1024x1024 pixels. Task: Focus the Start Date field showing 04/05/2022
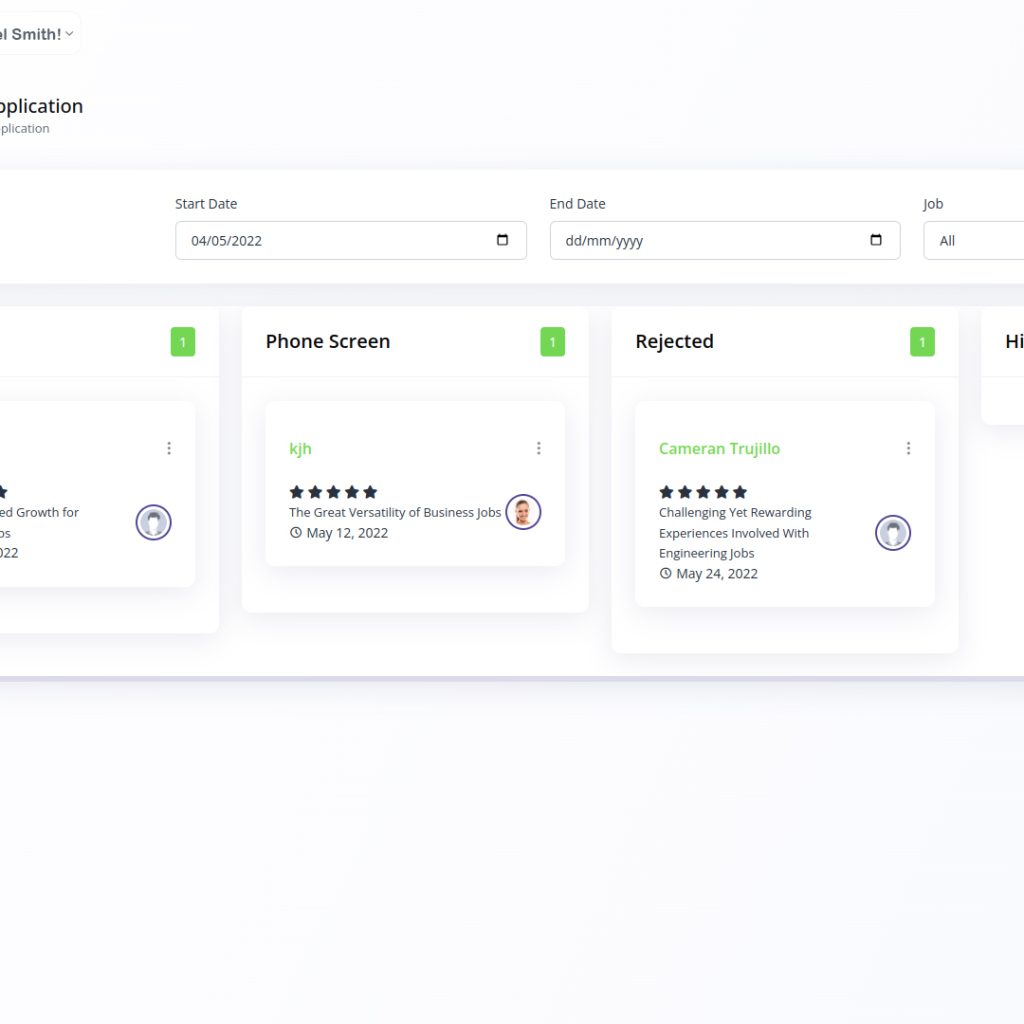330,241
